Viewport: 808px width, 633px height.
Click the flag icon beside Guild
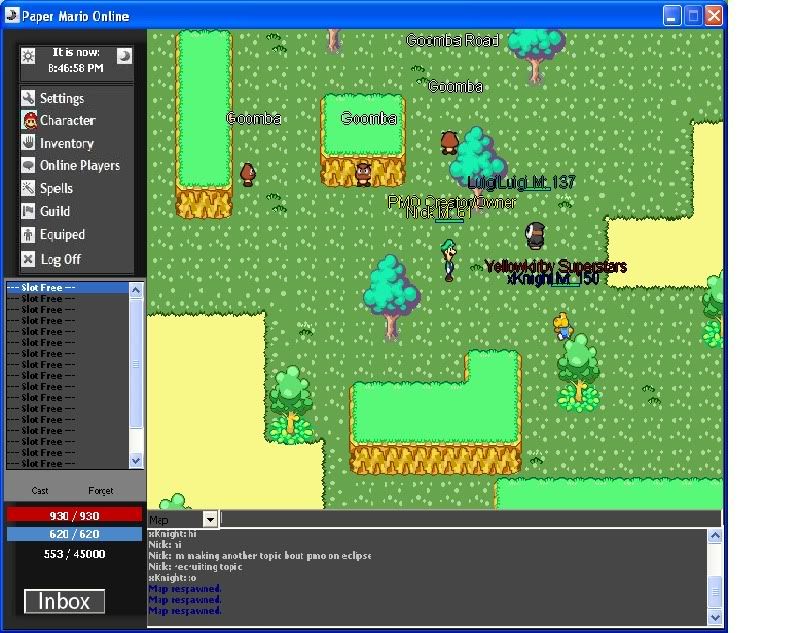coord(28,211)
